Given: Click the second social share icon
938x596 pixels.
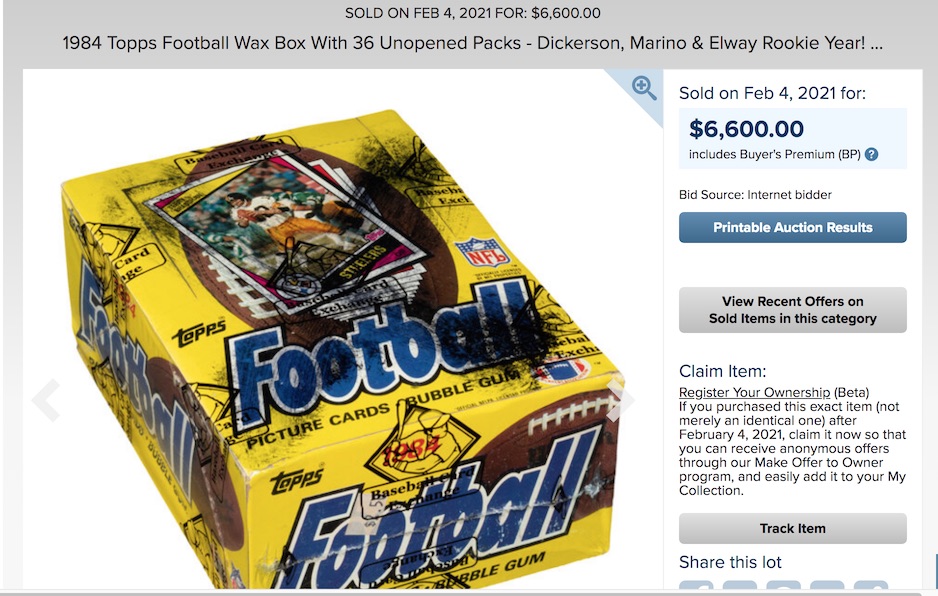Looking at the screenshot, I should click(x=740, y=589).
